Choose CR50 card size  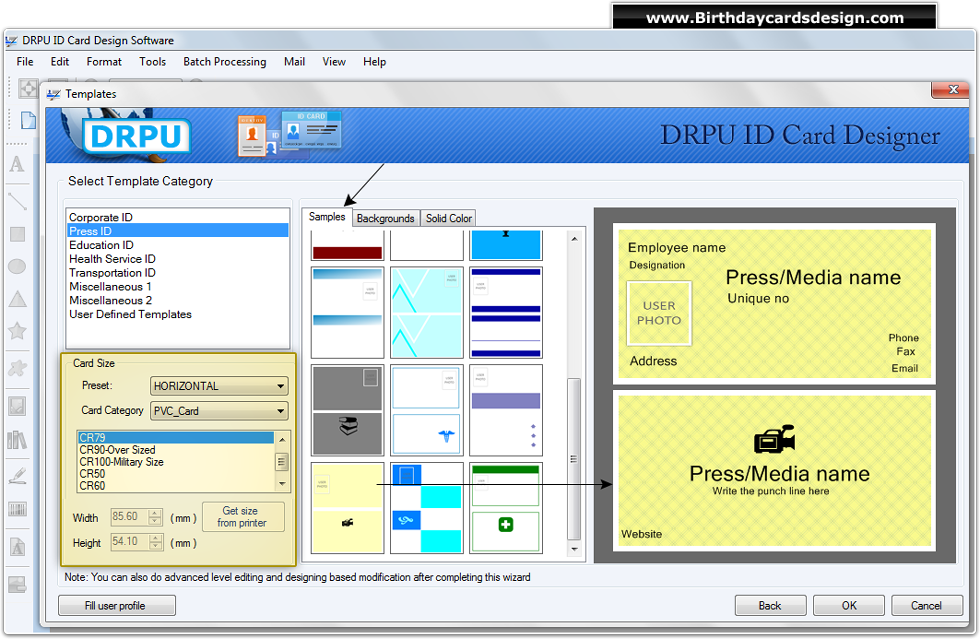[x=176, y=473]
